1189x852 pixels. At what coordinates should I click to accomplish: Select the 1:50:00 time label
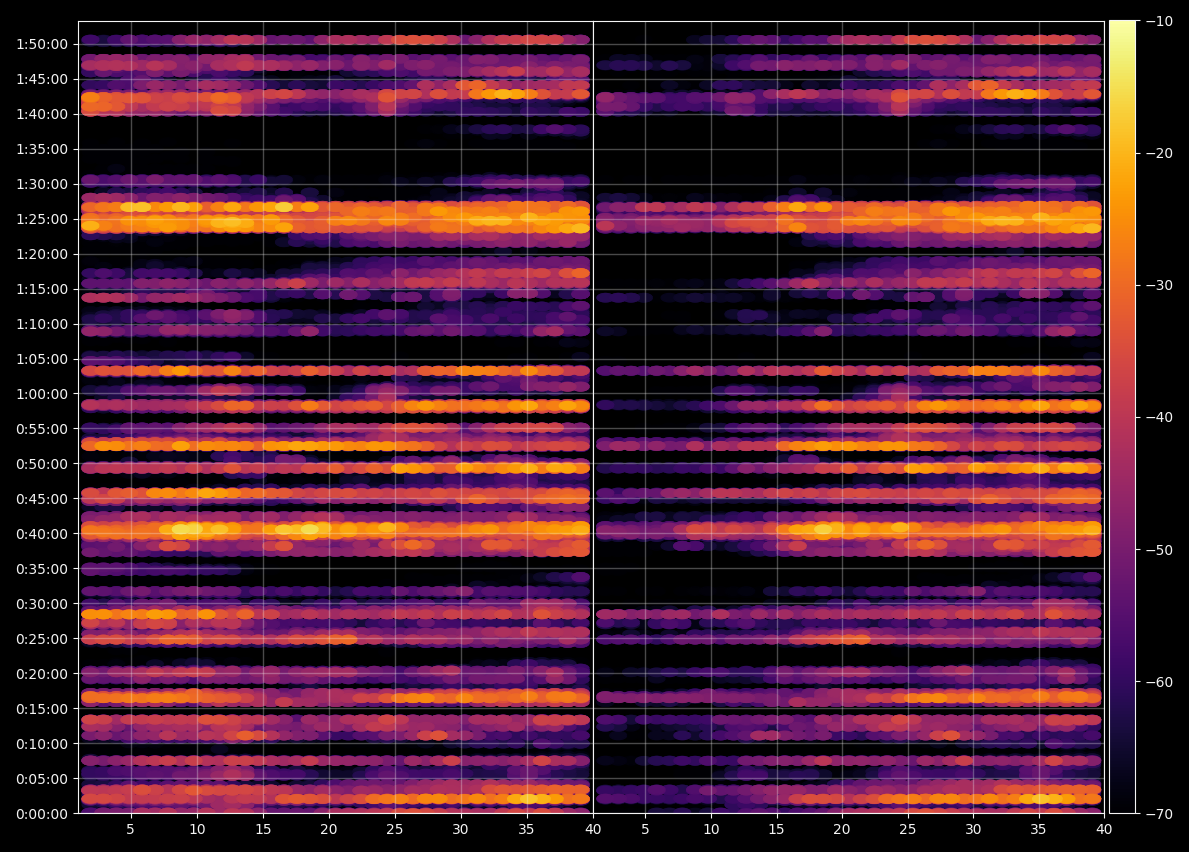[42, 44]
